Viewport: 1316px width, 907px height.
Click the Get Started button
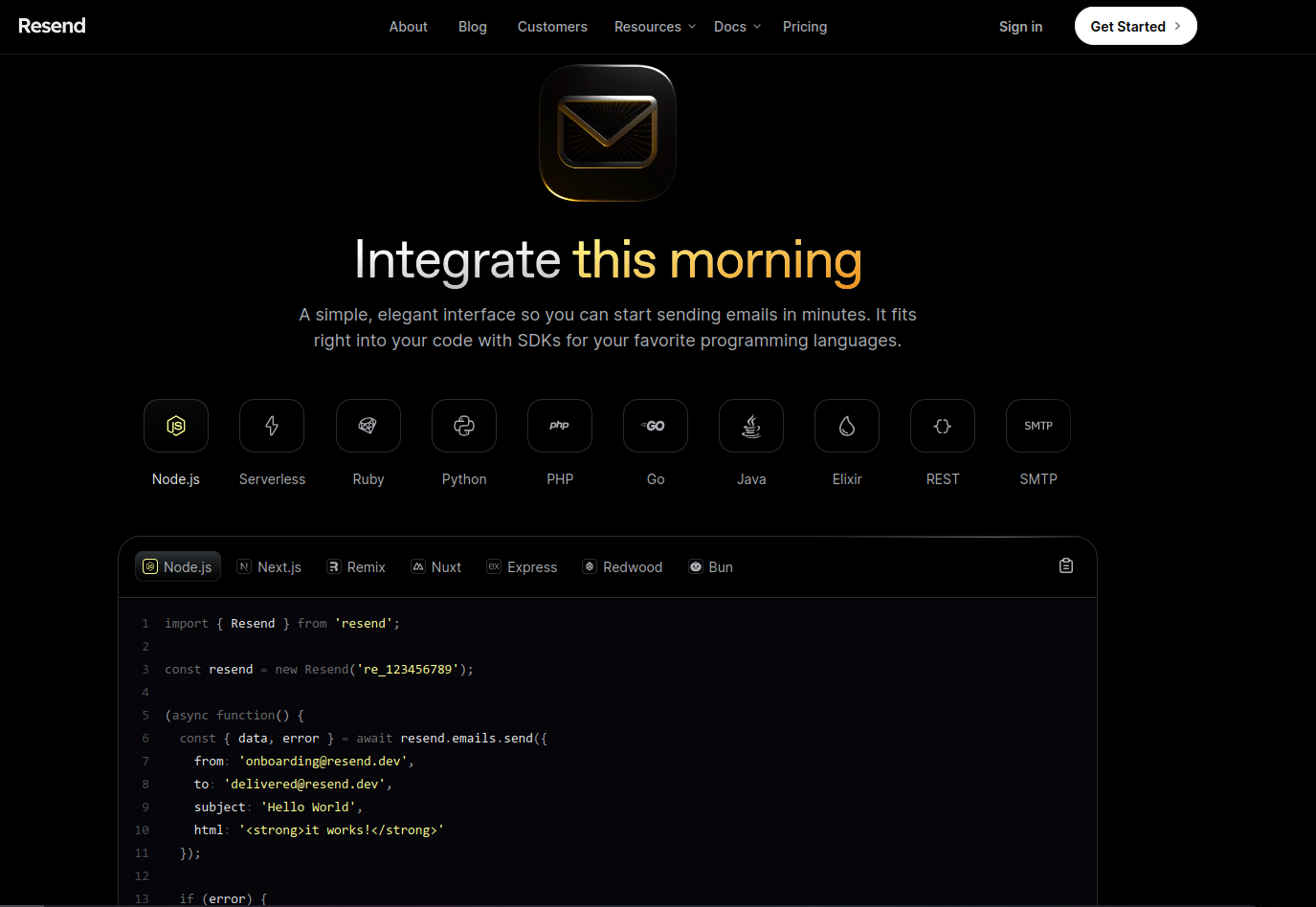coord(1135,26)
